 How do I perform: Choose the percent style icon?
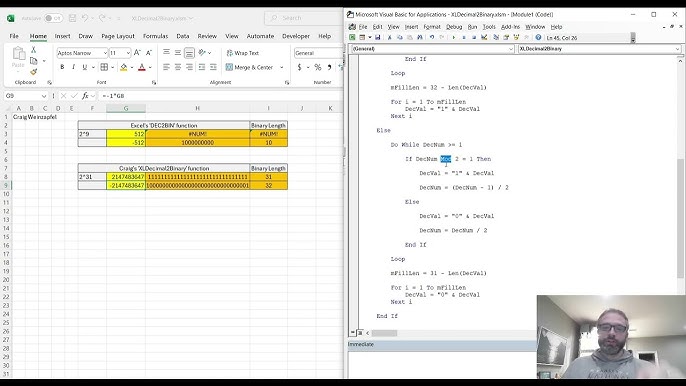318,67
